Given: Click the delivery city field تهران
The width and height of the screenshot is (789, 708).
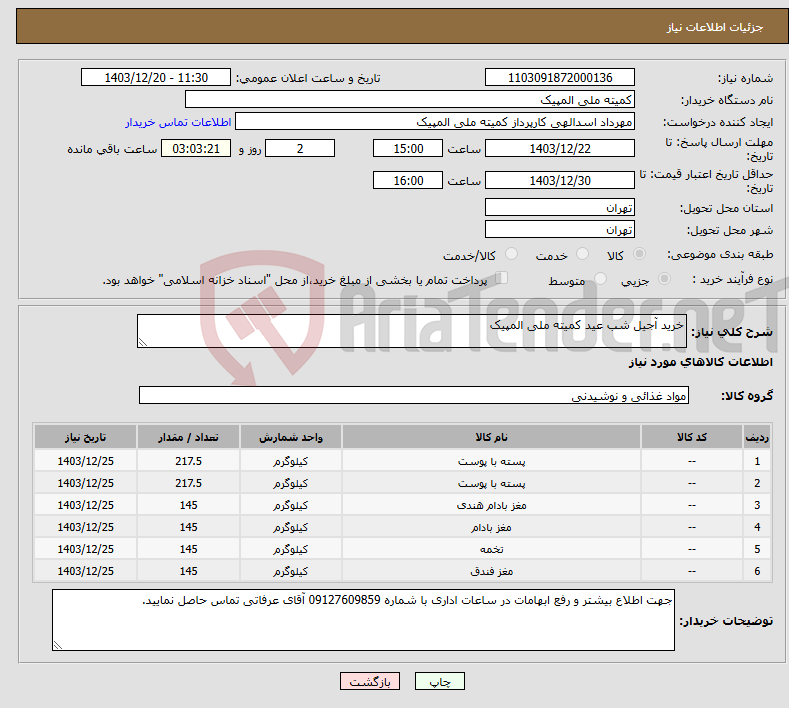Looking at the screenshot, I should [560, 229].
